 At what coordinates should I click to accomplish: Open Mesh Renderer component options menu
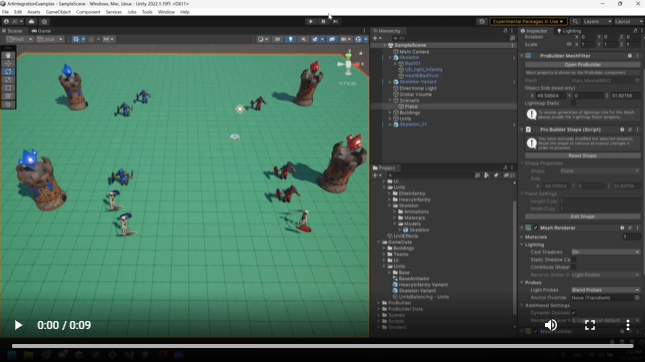coord(638,227)
